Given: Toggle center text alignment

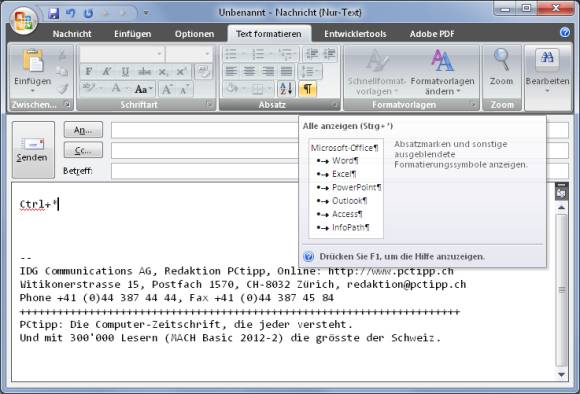Looking at the screenshot, I should 250,71.
